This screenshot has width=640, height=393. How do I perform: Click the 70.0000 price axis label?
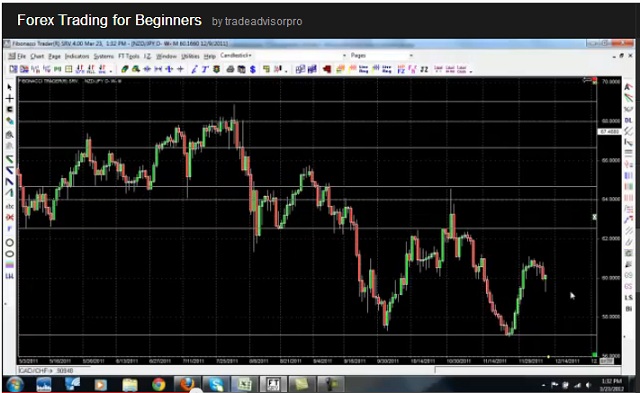click(611, 82)
